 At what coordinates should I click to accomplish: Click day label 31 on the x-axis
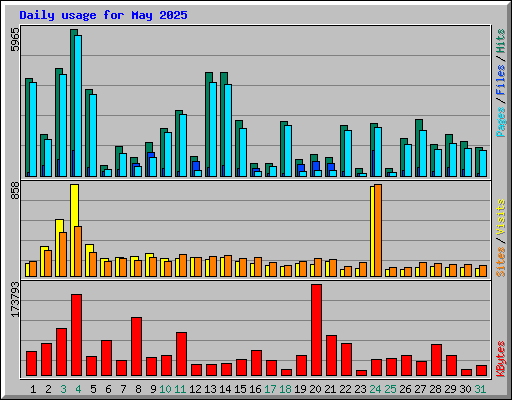point(480,389)
